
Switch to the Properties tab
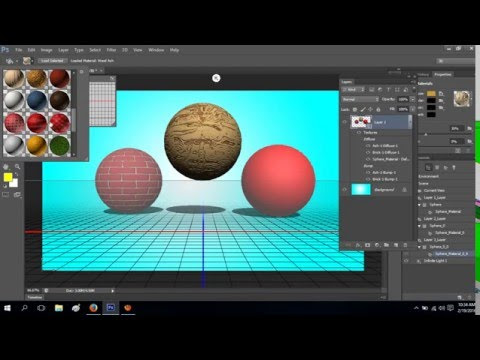tap(443, 74)
